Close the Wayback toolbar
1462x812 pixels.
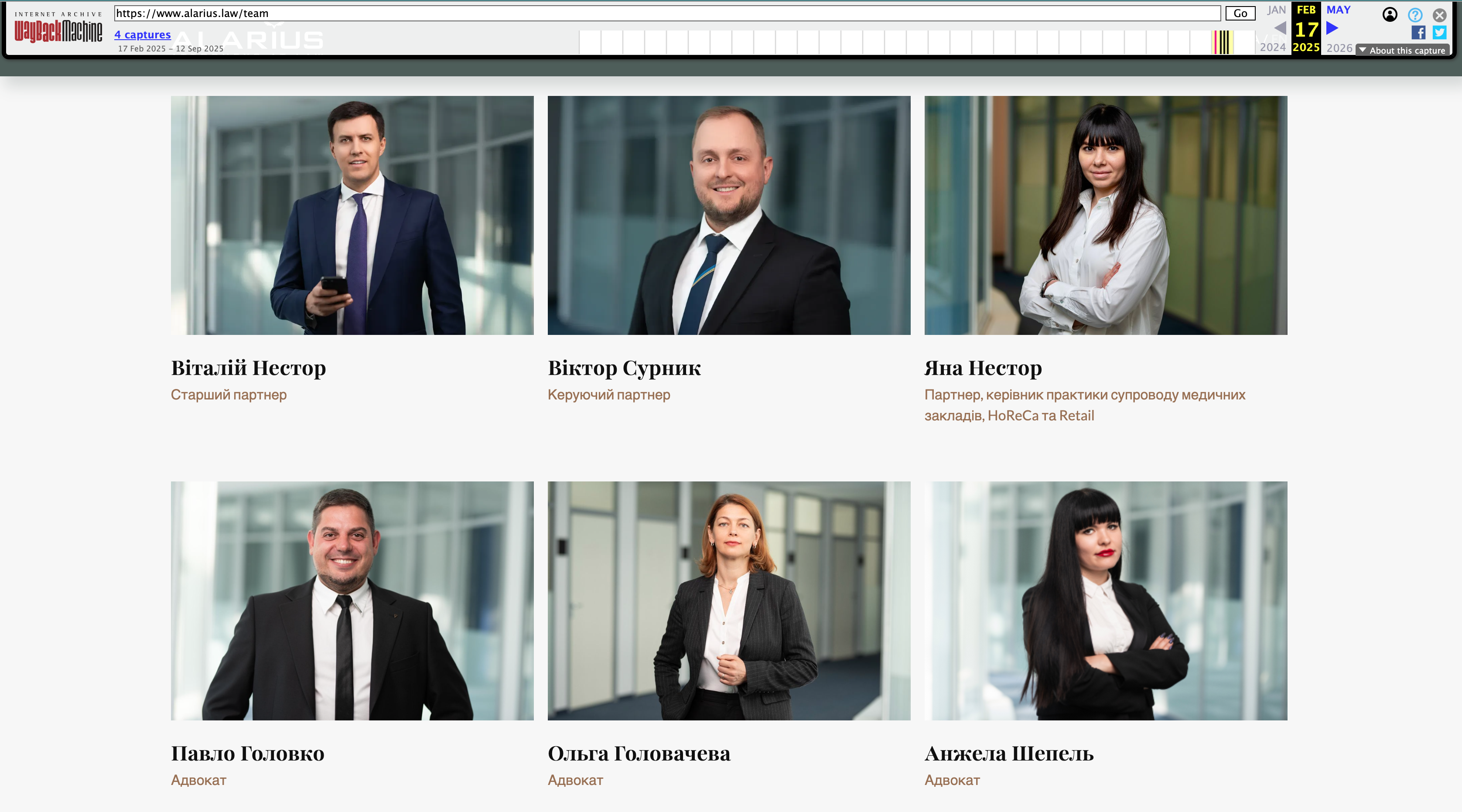[x=1439, y=15]
